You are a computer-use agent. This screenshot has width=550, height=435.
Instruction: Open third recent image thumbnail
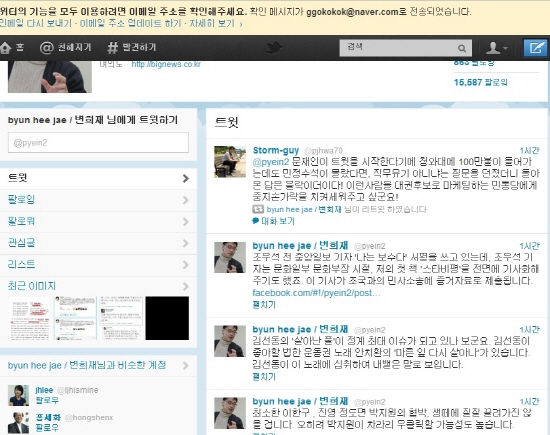[x=121, y=318]
